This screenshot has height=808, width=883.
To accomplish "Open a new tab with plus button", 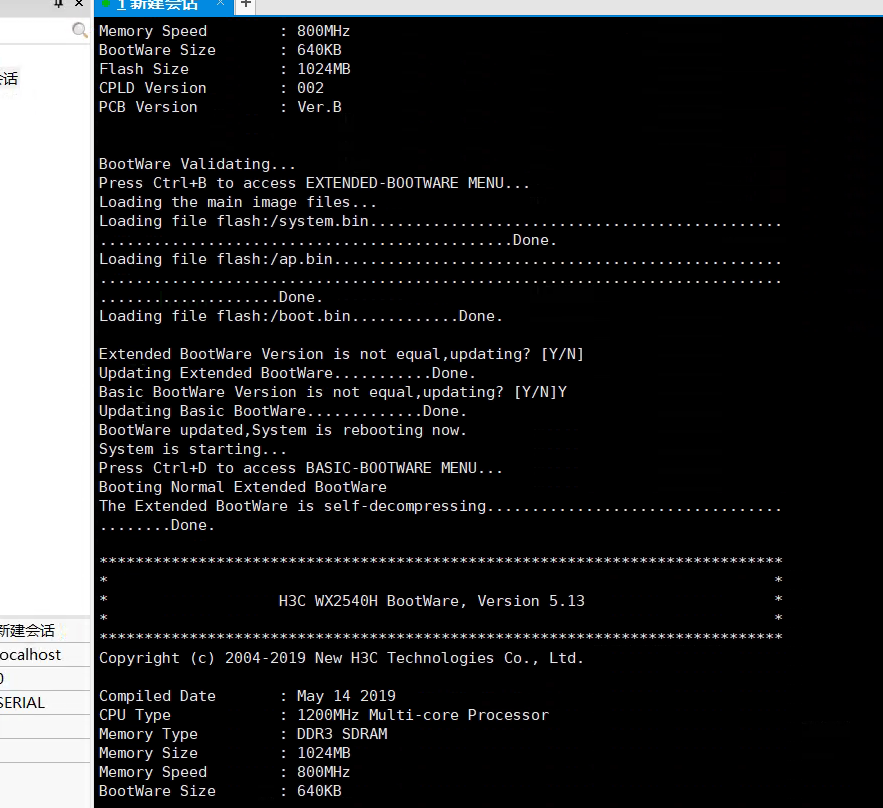I will [246, 5].
